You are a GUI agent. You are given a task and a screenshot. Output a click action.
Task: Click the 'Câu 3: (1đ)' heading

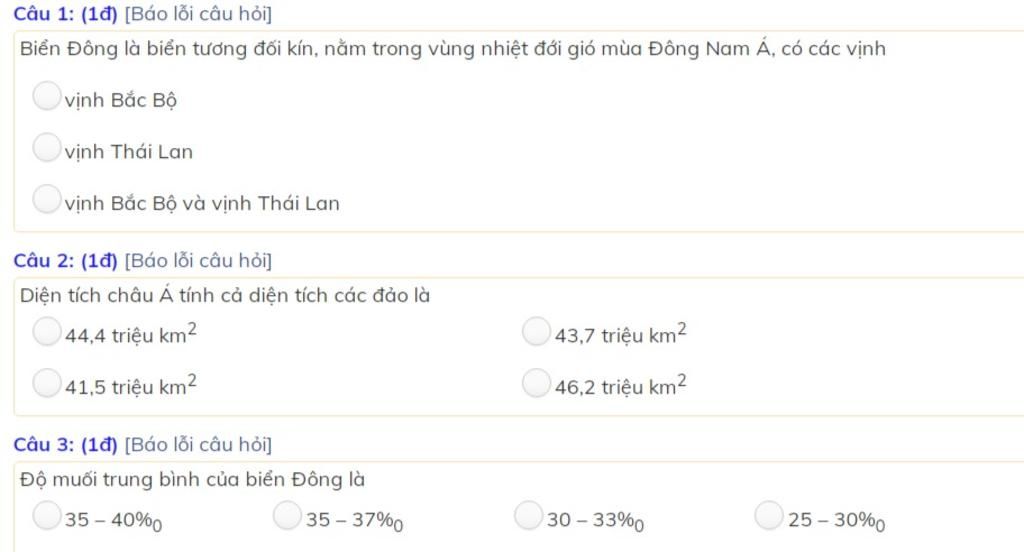tap(65, 445)
